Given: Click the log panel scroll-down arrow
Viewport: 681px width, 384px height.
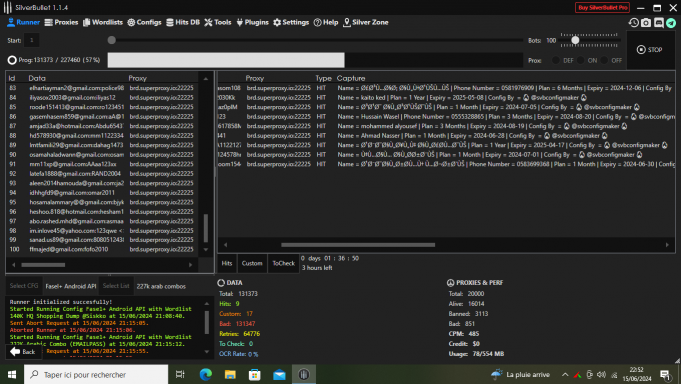Looking at the screenshot, I should [207, 352].
